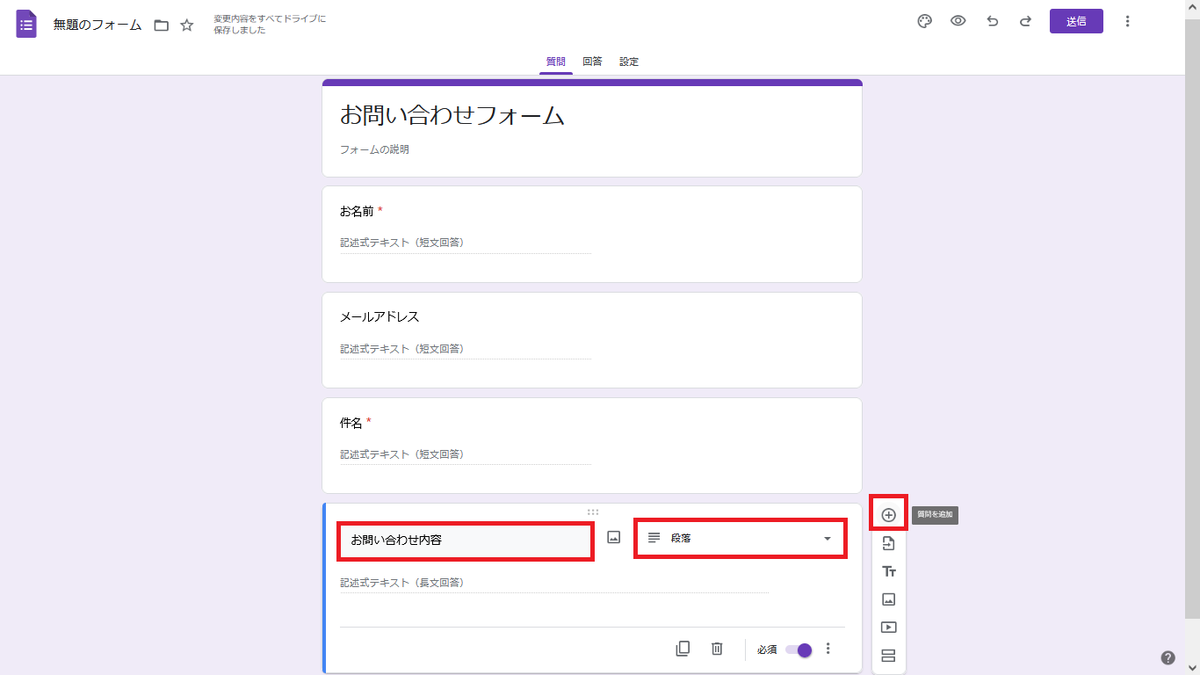Click the add section icon in sidebar
Screen dimensions: 1200x675
pos(888,654)
